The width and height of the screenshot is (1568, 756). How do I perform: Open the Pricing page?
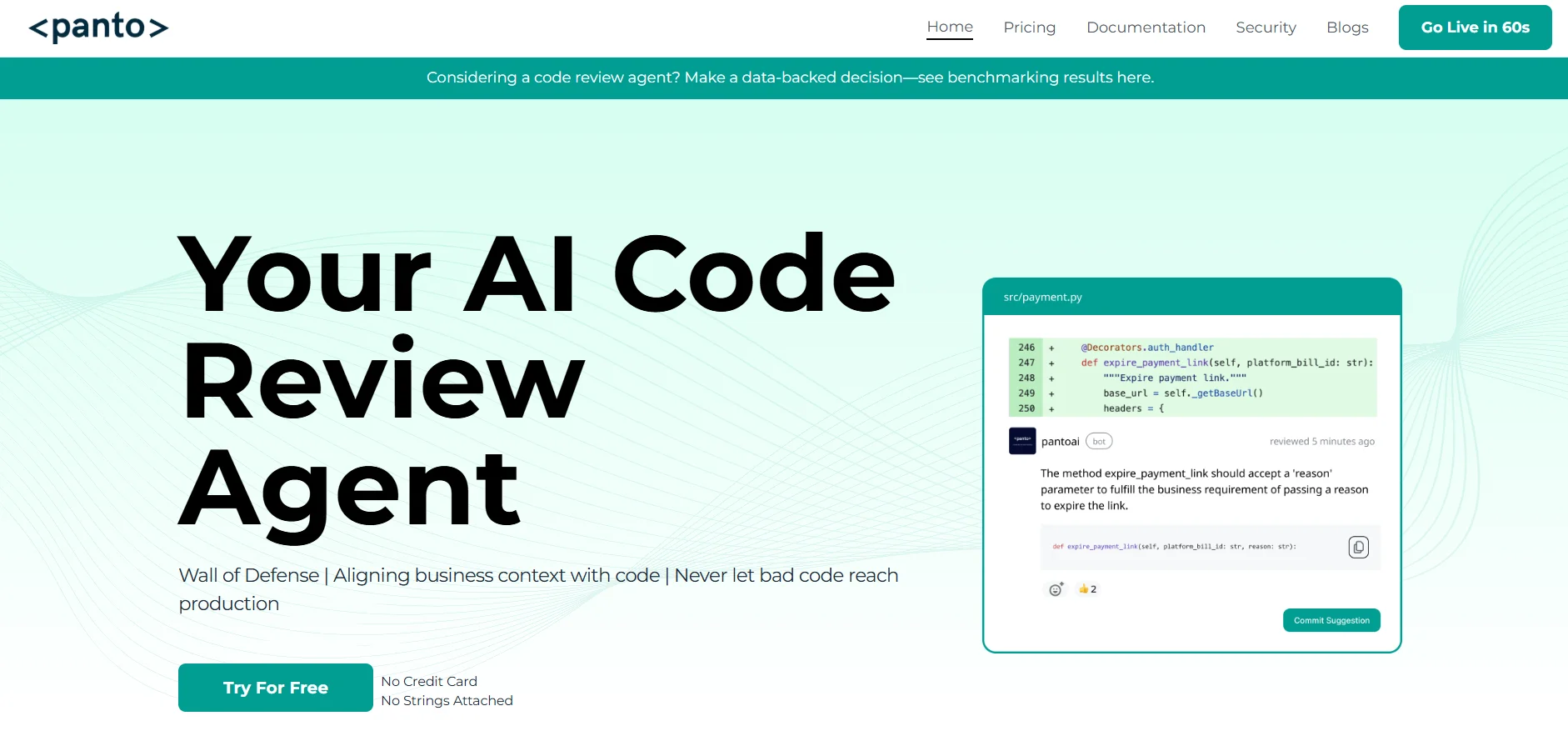(1029, 28)
